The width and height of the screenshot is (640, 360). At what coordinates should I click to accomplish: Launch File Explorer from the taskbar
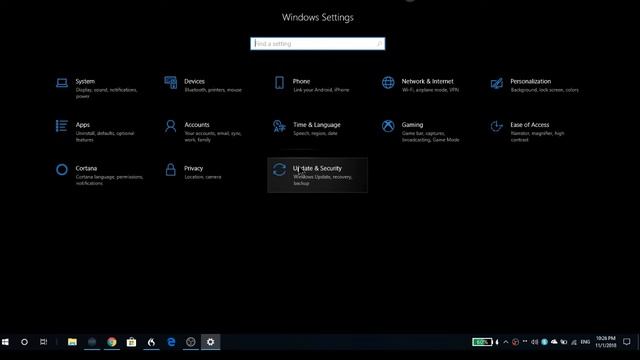point(72,342)
